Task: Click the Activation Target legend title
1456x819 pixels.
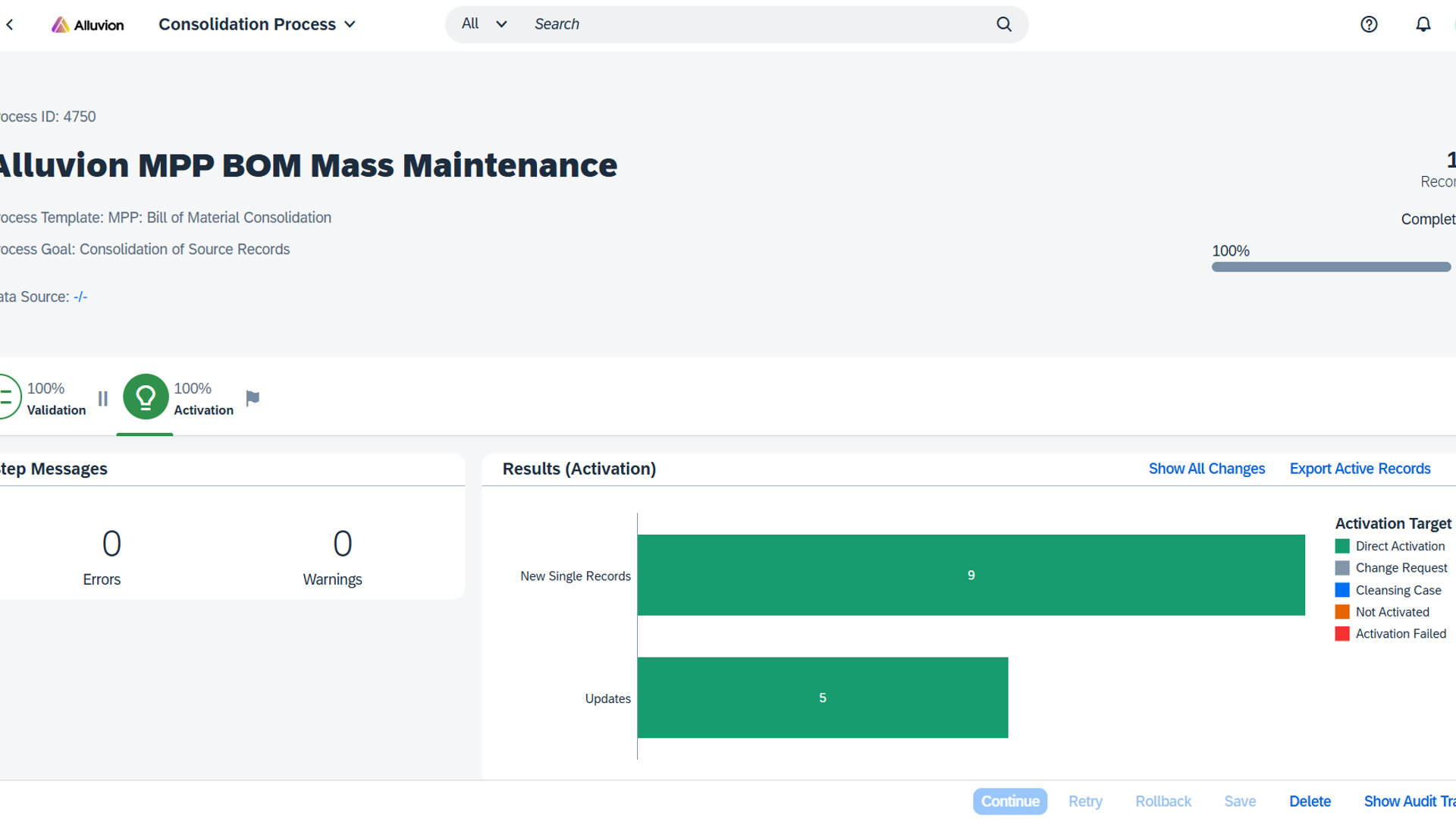Action: pos(1393,523)
